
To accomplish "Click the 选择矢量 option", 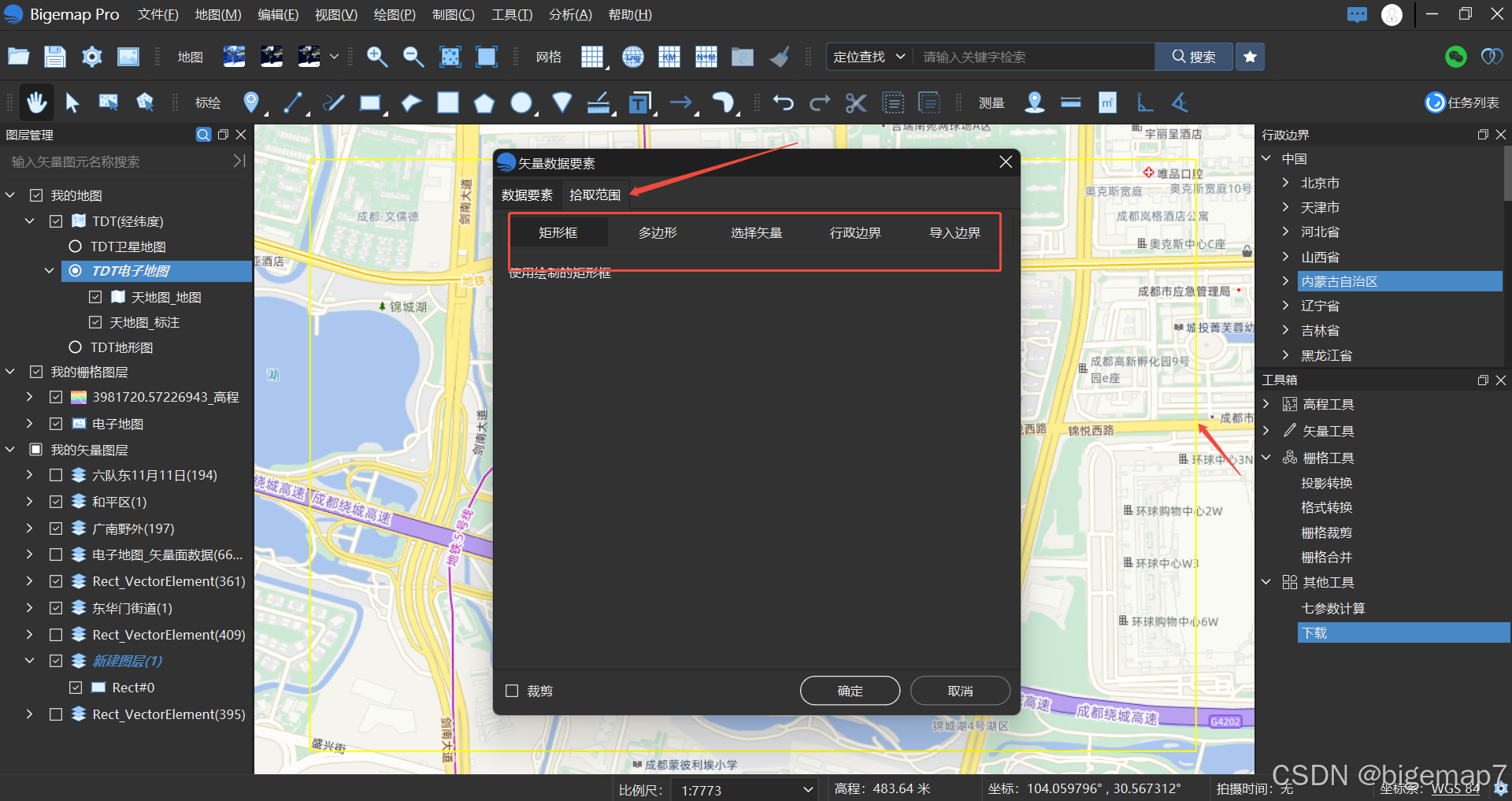I will pos(756,232).
